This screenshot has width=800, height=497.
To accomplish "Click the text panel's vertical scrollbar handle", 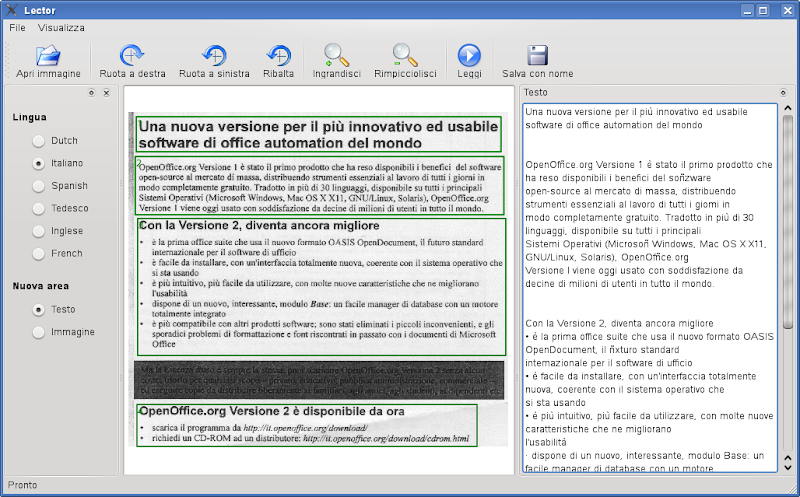I will click(x=788, y=222).
